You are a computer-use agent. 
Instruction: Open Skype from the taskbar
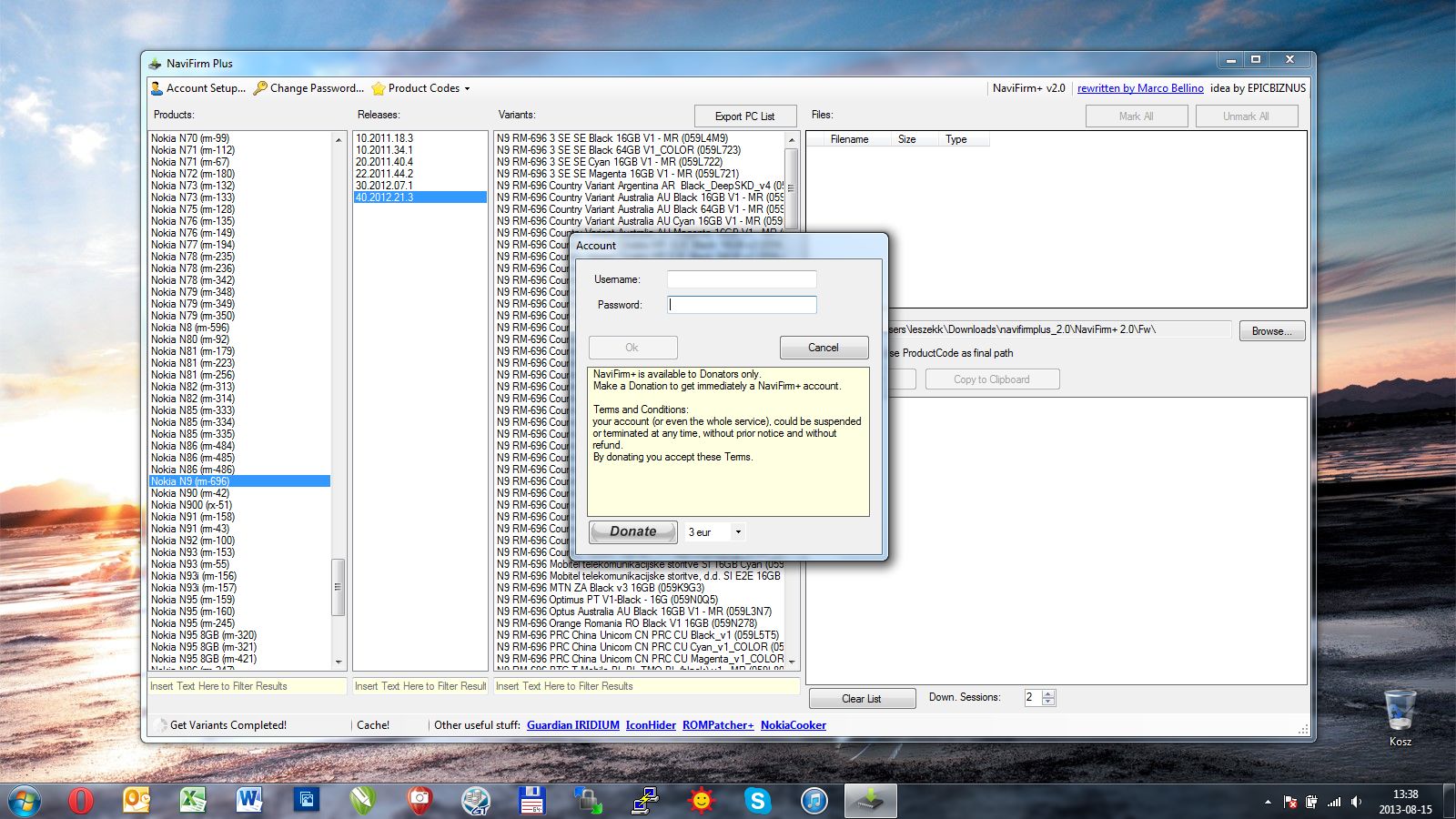pyautogui.click(x=757, y=801)
